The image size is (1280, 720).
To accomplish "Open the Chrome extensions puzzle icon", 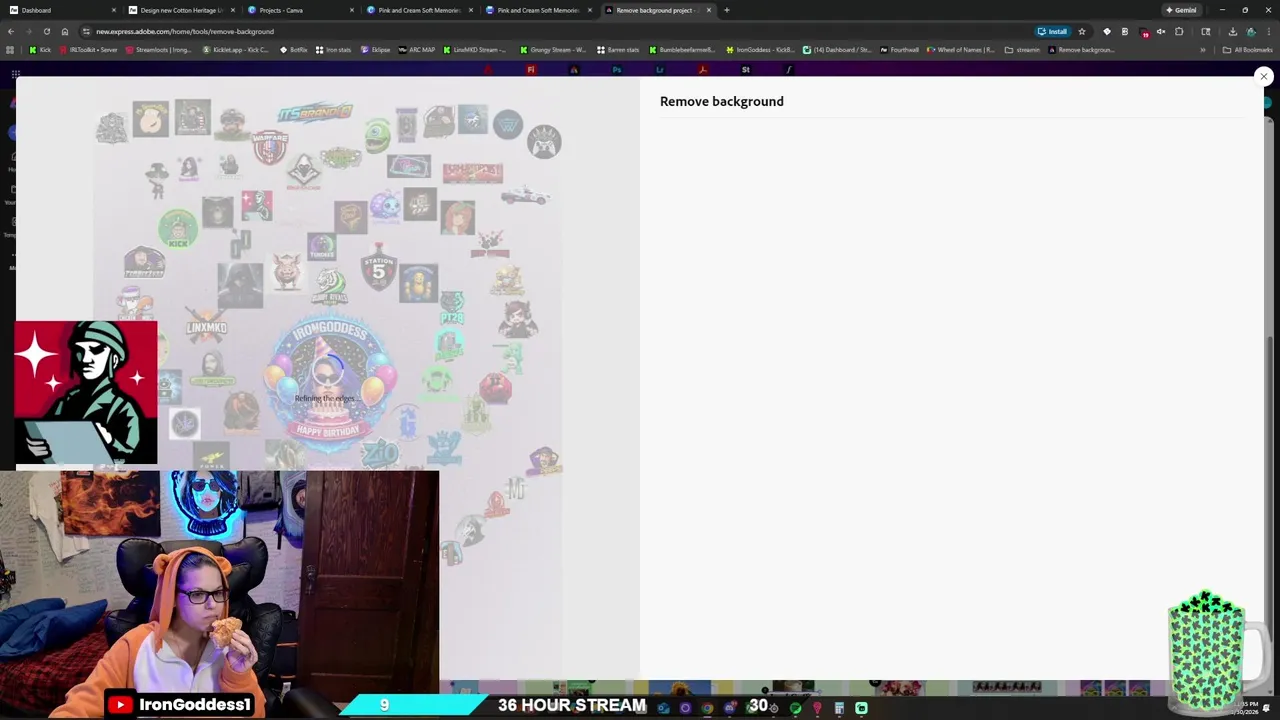I will tap(1179, 31).
